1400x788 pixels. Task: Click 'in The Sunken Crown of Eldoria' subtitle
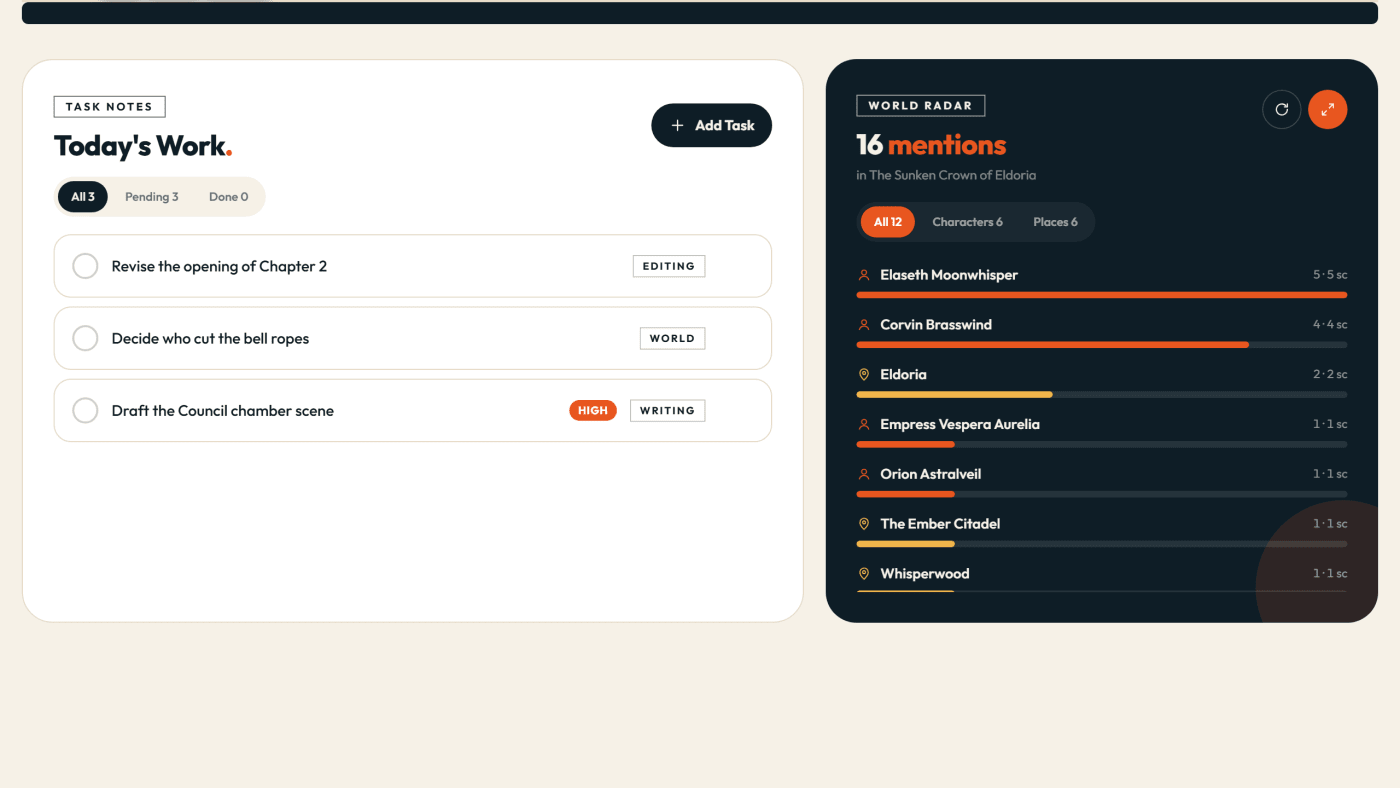tap(946, 175)
